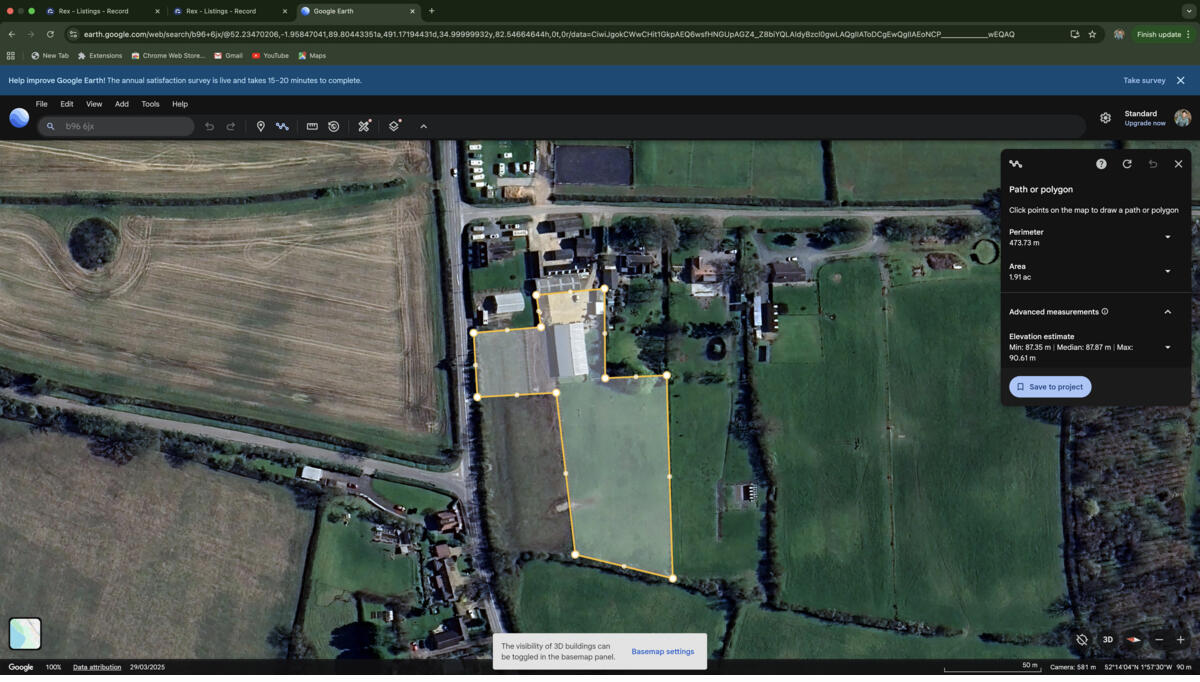Screen dimensions: 1200x682
Task: Click the help icon in measurement panel
Action: coord(1101,164)
